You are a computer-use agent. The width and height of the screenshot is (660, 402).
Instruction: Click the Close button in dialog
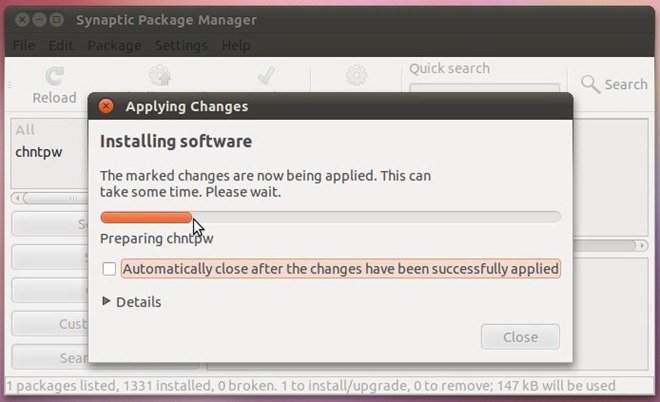pos(520,337)
